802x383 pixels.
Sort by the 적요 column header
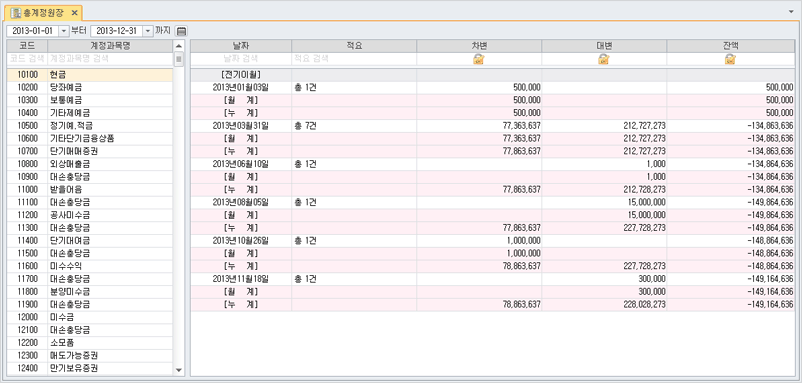tap(354, 47)
